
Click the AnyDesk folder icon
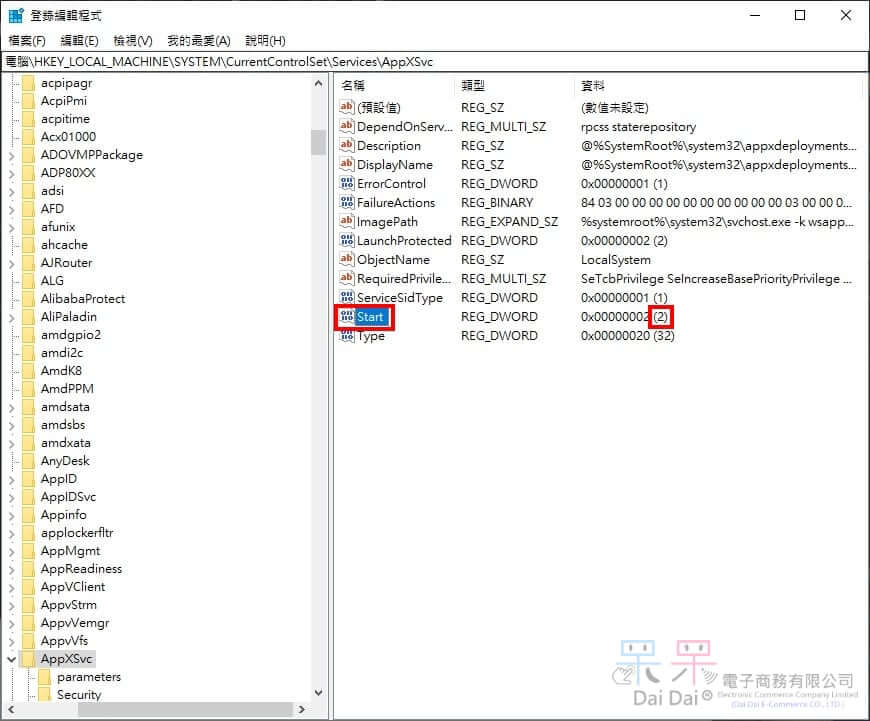(28, 461)
